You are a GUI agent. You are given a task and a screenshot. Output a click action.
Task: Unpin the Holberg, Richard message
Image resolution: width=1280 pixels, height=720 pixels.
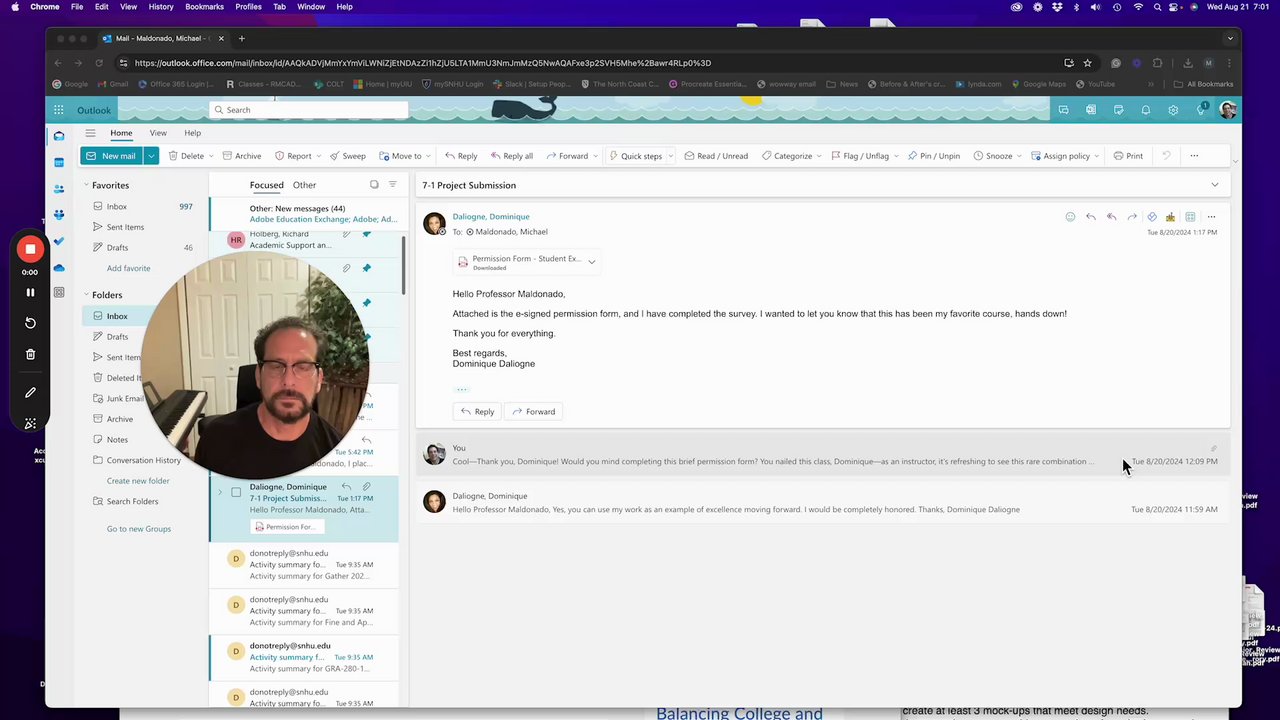tap(367, 234)
